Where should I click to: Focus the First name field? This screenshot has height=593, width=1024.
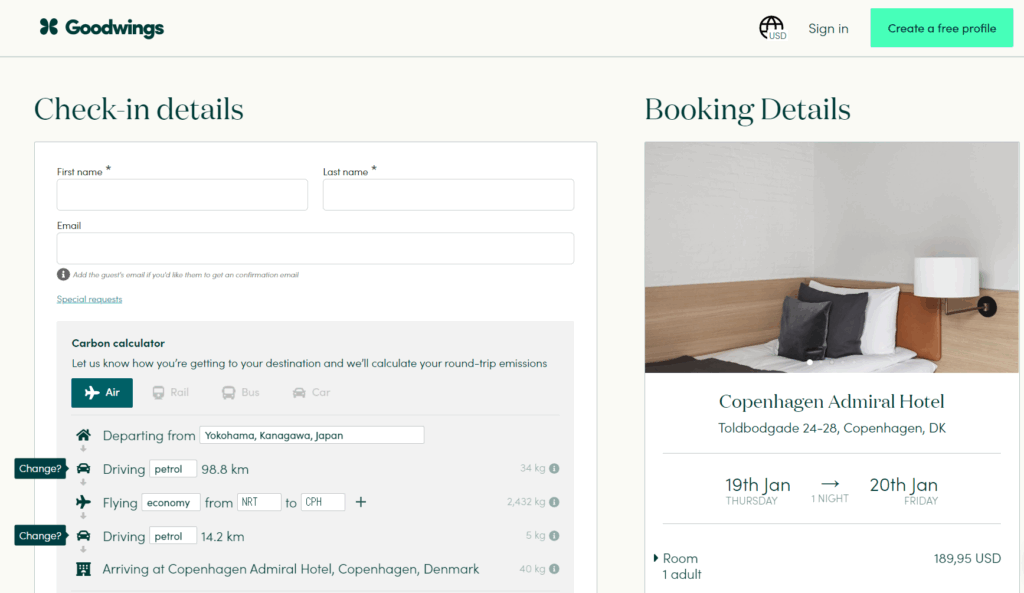[x=182, y=195]
